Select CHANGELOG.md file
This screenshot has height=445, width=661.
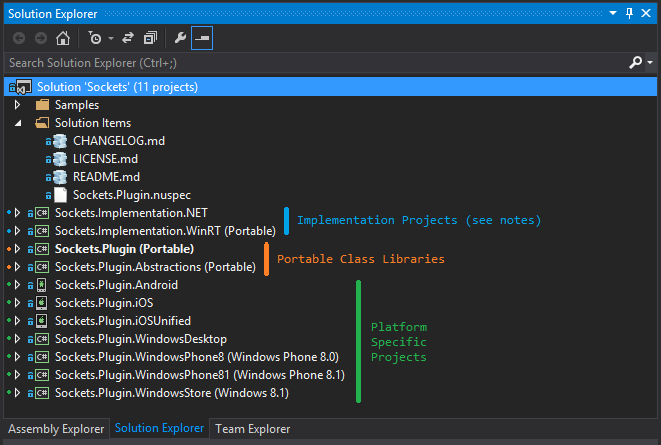pos(119,141)
